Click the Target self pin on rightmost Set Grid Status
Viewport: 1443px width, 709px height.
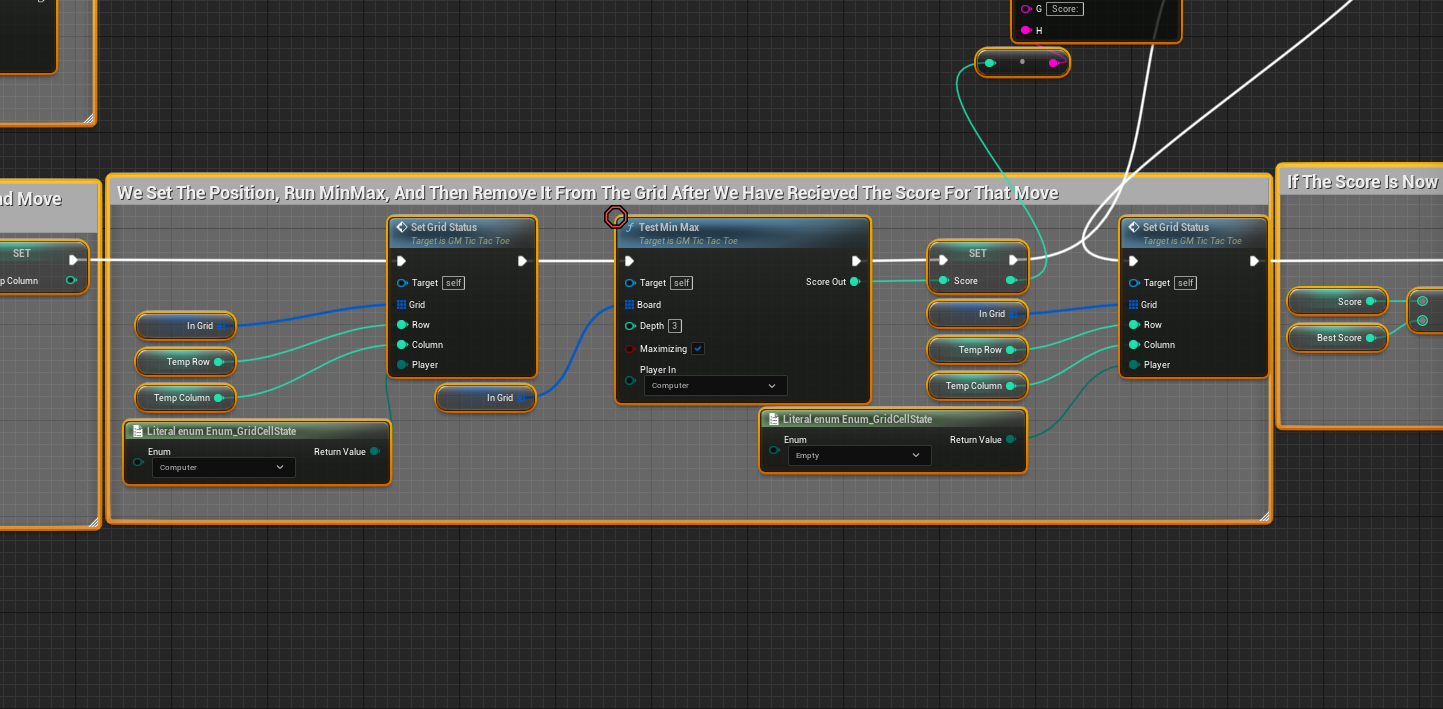click(1135, 283)
